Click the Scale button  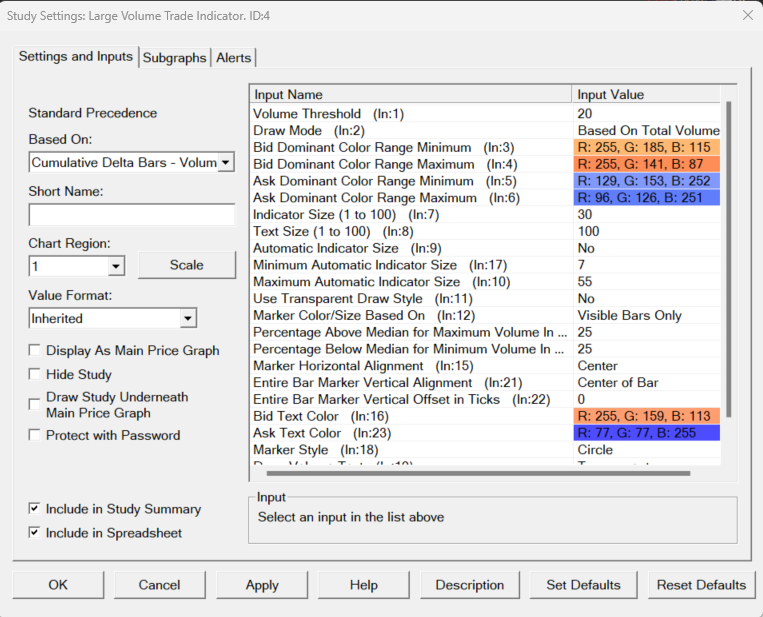tap(186, 265)
